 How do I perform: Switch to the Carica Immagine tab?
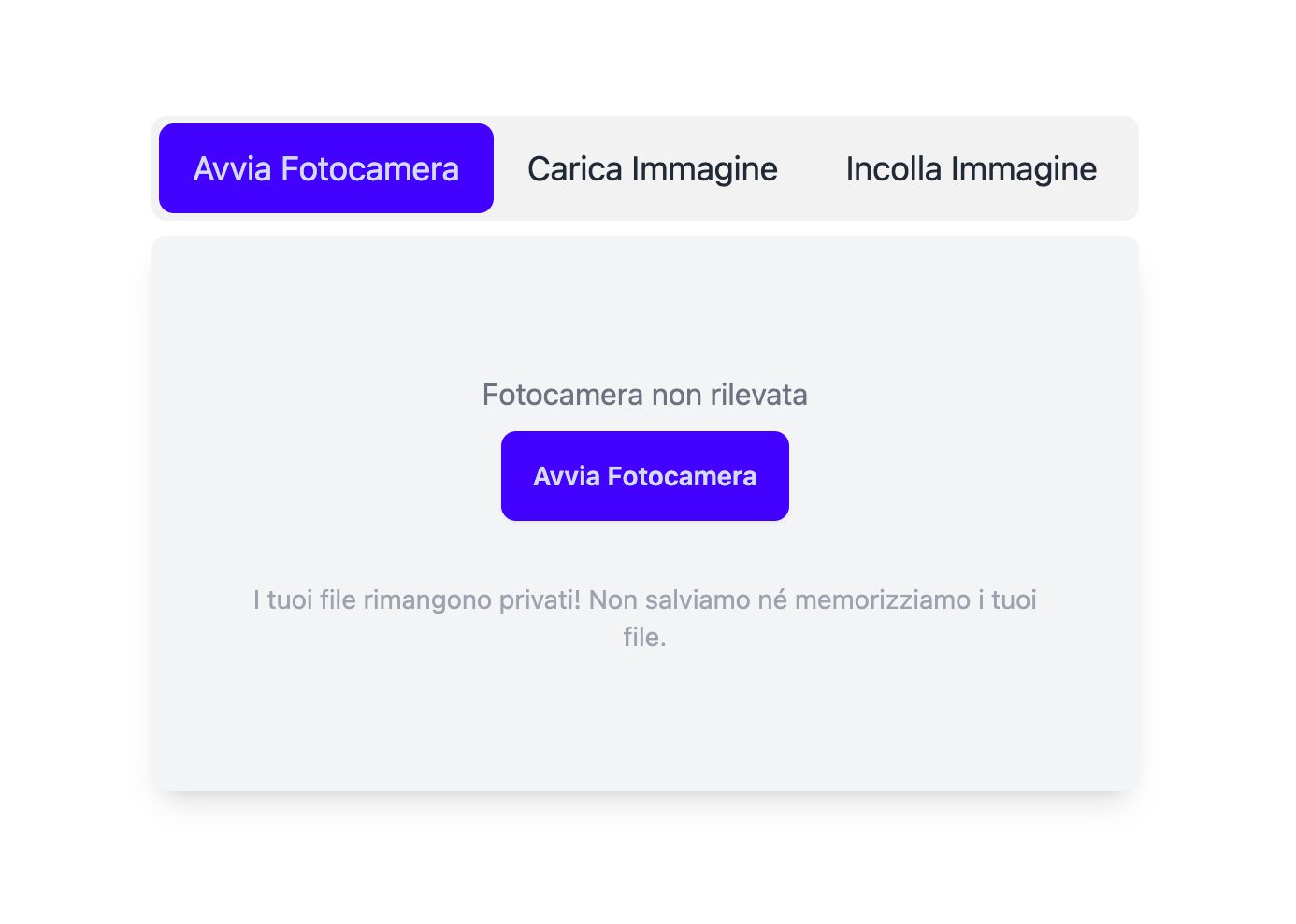coord(653,168)
